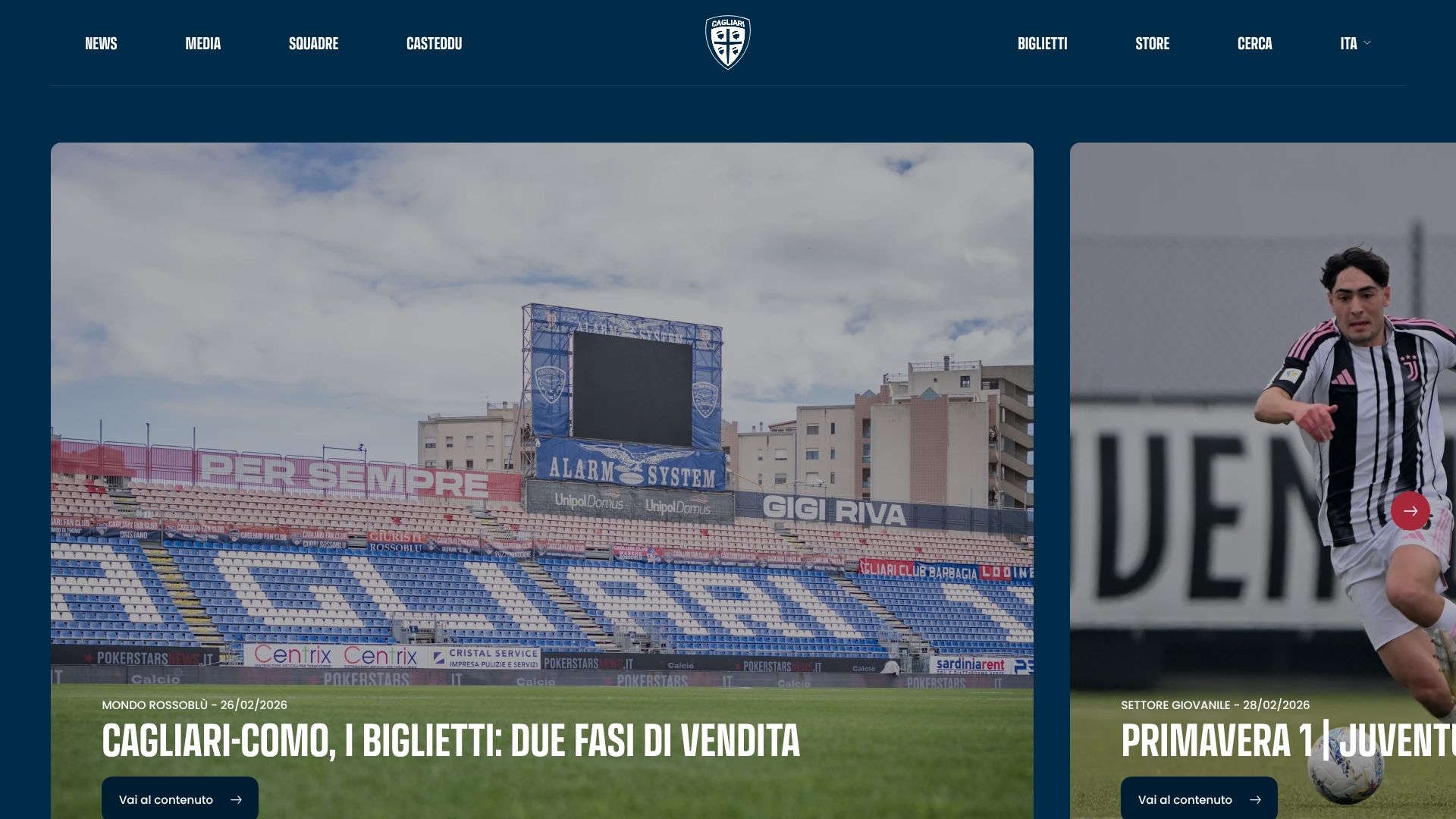Open the Casteddu menu
The height and width of the screenshot is (819, 1456).
tap(434, 43)
